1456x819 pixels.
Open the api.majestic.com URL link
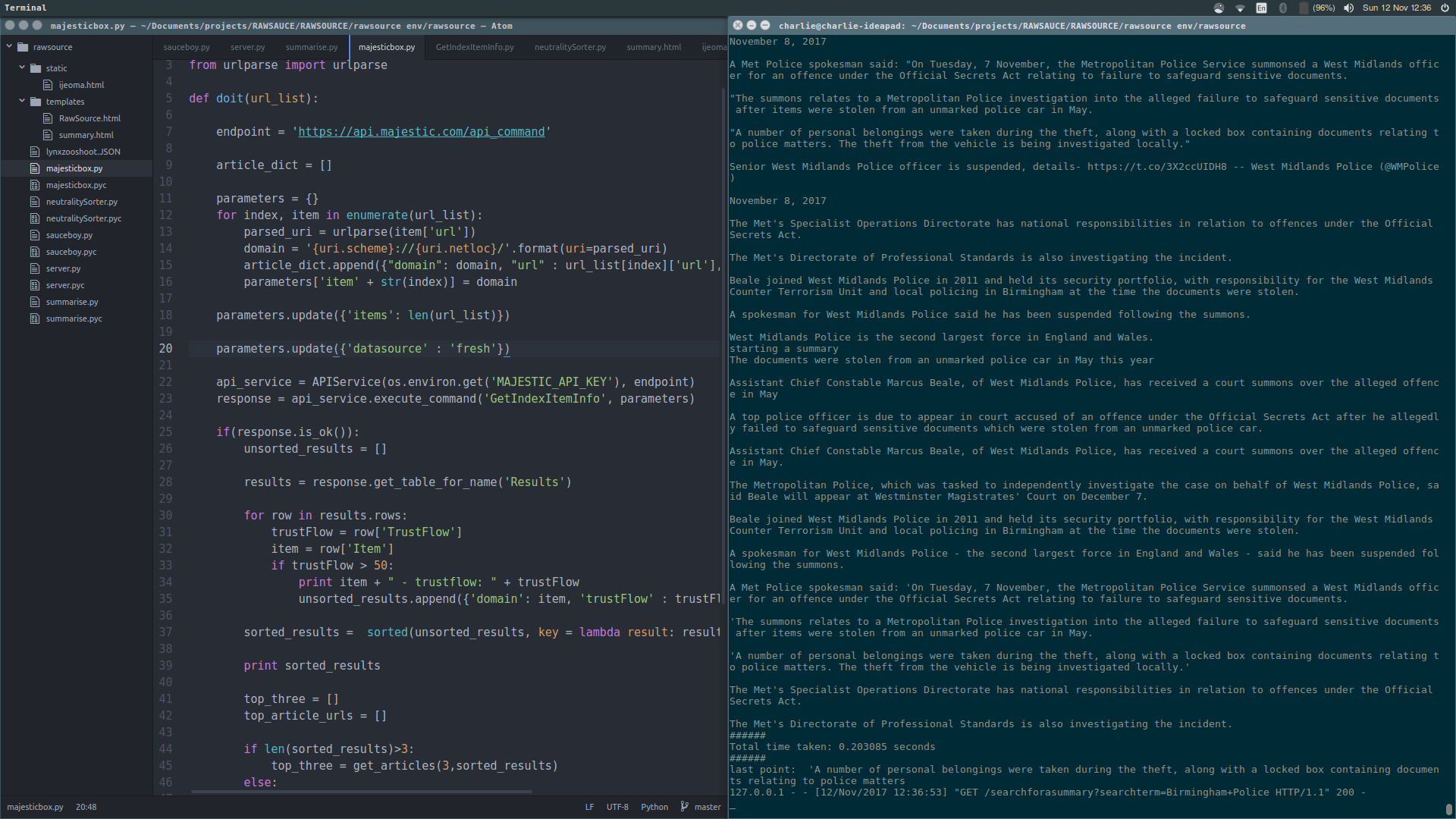tap(421, 132)
